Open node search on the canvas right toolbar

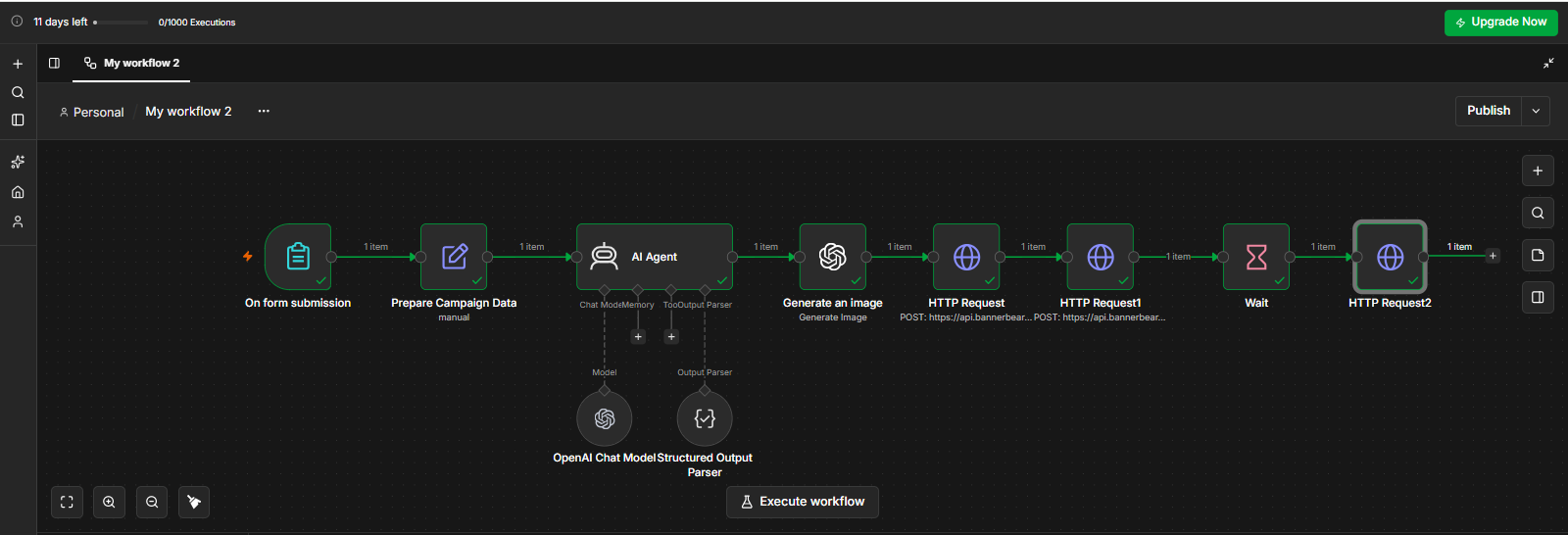pyautogui.click(x=1538, y=213)
